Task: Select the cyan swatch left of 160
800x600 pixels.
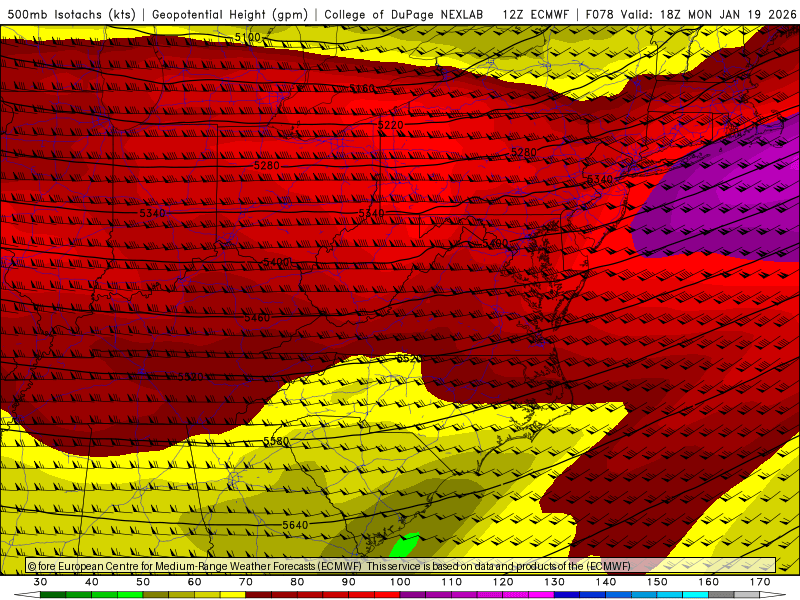Action: 696,595
